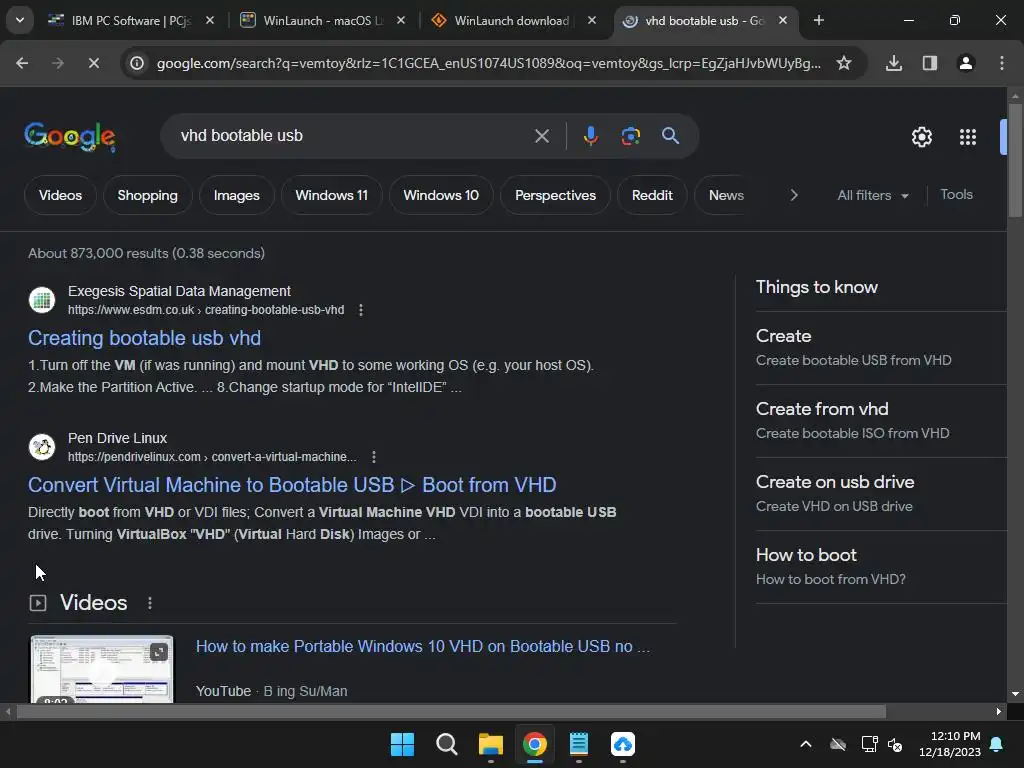This screenshot has width=1024, height=768.
Task: Open the tab search dropdown
Action: [x=20, y=20]
